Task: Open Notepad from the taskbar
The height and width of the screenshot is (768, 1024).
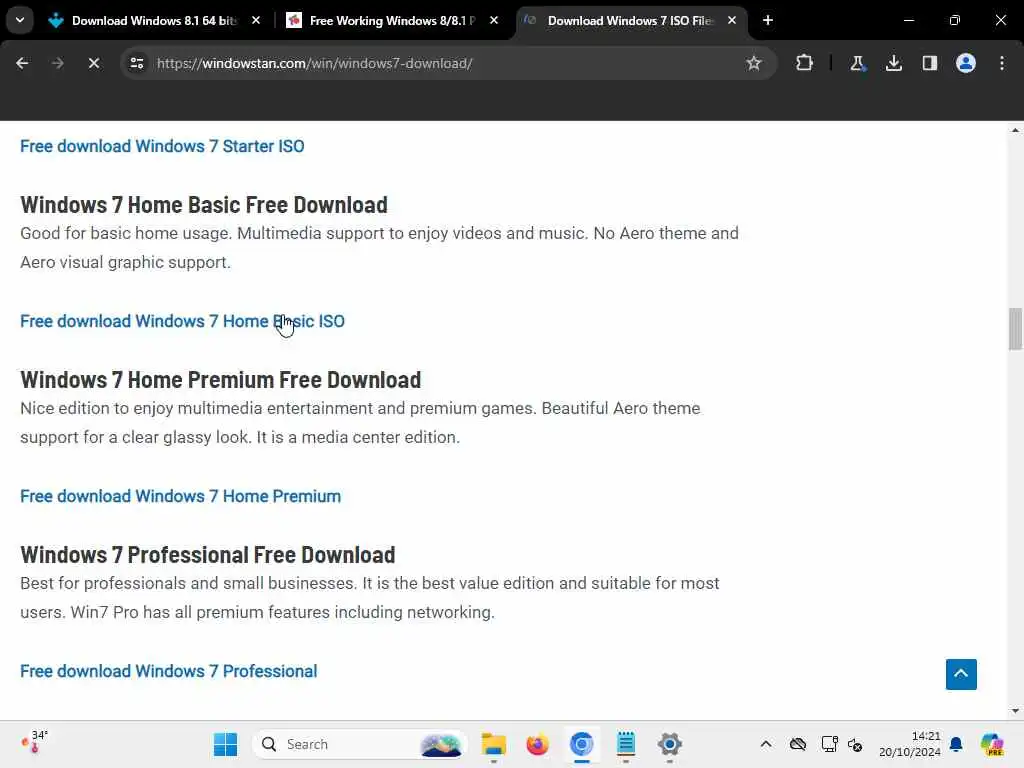Action: [x=626, y=744]
